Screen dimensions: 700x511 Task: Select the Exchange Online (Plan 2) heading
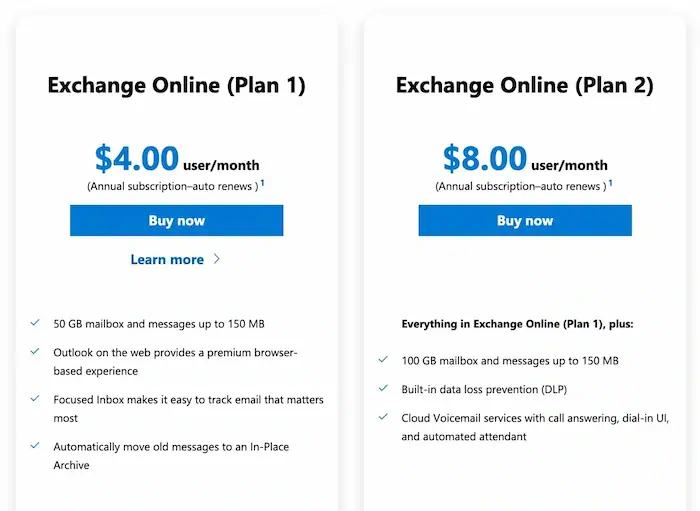(524, 85)
